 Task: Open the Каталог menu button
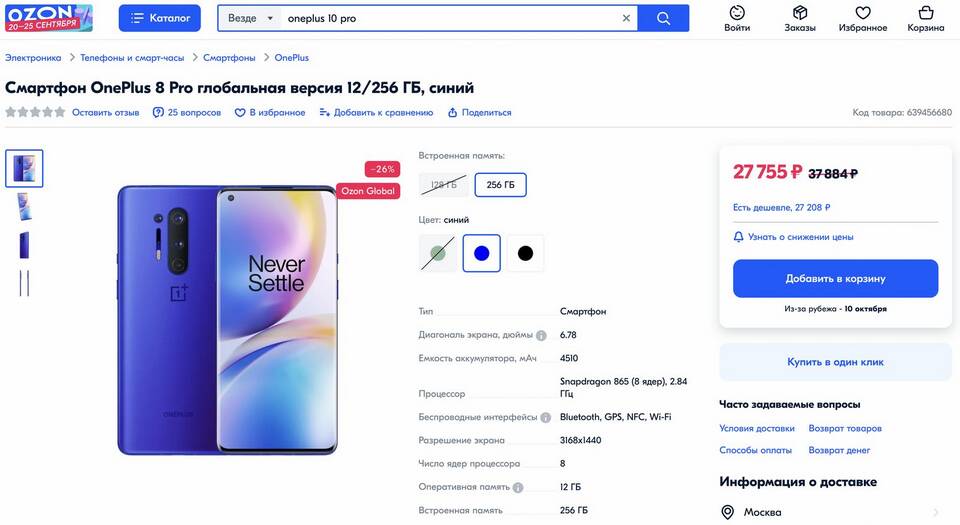pyautogui.click(x=160, y=18)
